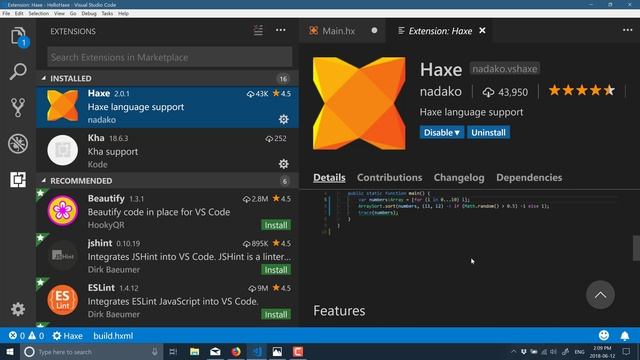Open the Source Control view
Viewport: 640px width, 360px height.
pyautogui.click(x=18, y=107)
